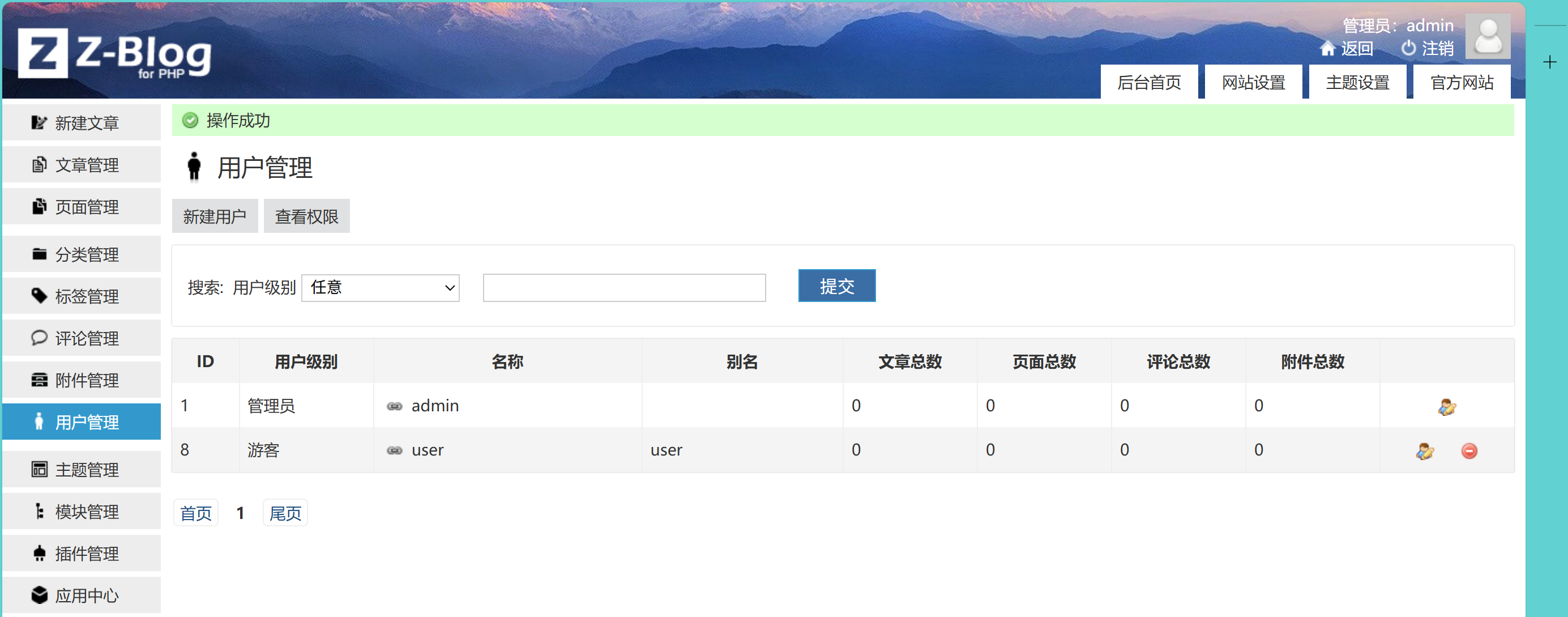Viewport: 1568px width, 617px height.
Task: Expand the 用户级别 dropdown
Action: 381,287
